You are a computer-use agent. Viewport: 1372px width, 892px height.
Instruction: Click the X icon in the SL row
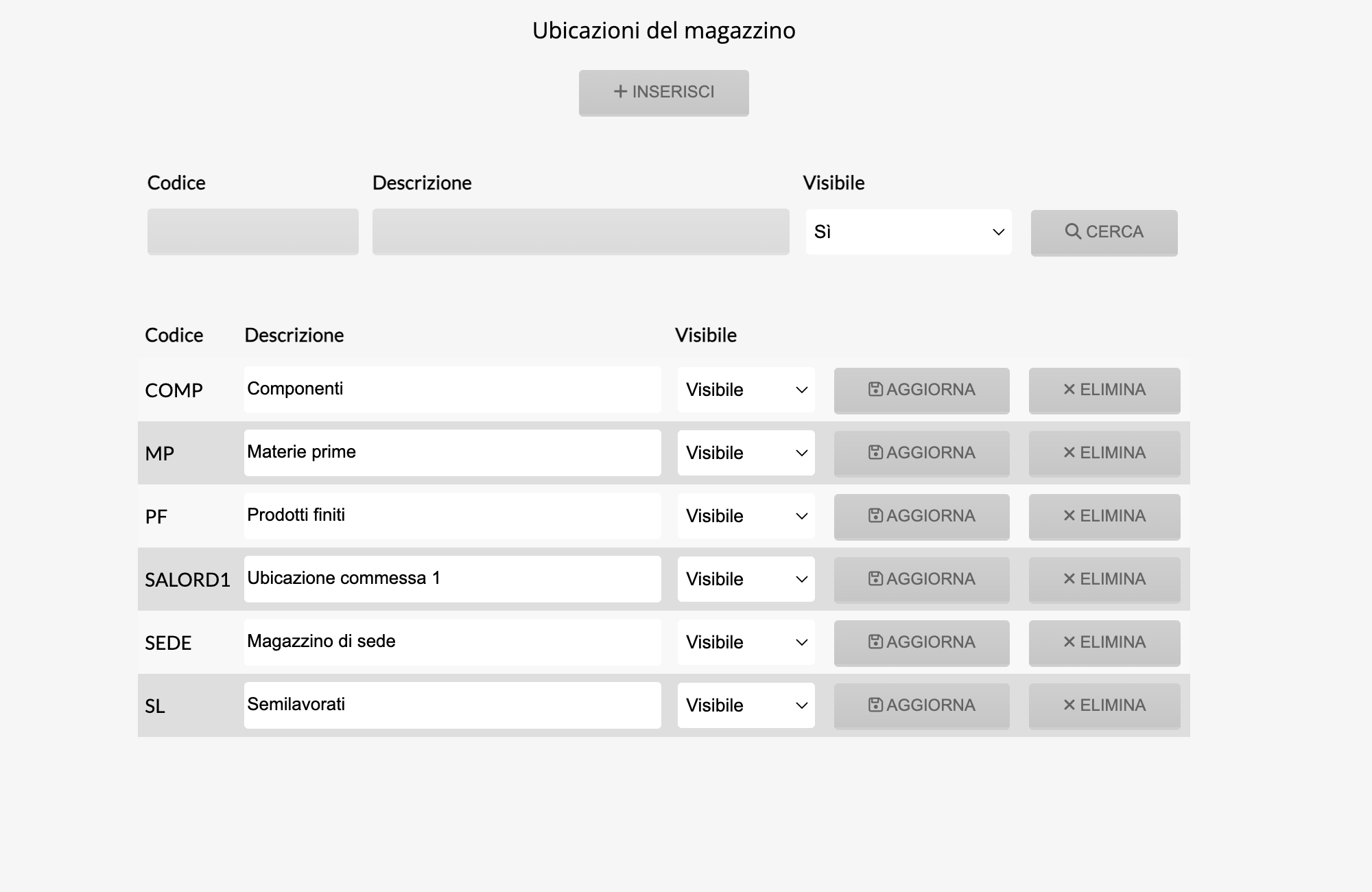pyautogui.click(x=1069, y=705)
